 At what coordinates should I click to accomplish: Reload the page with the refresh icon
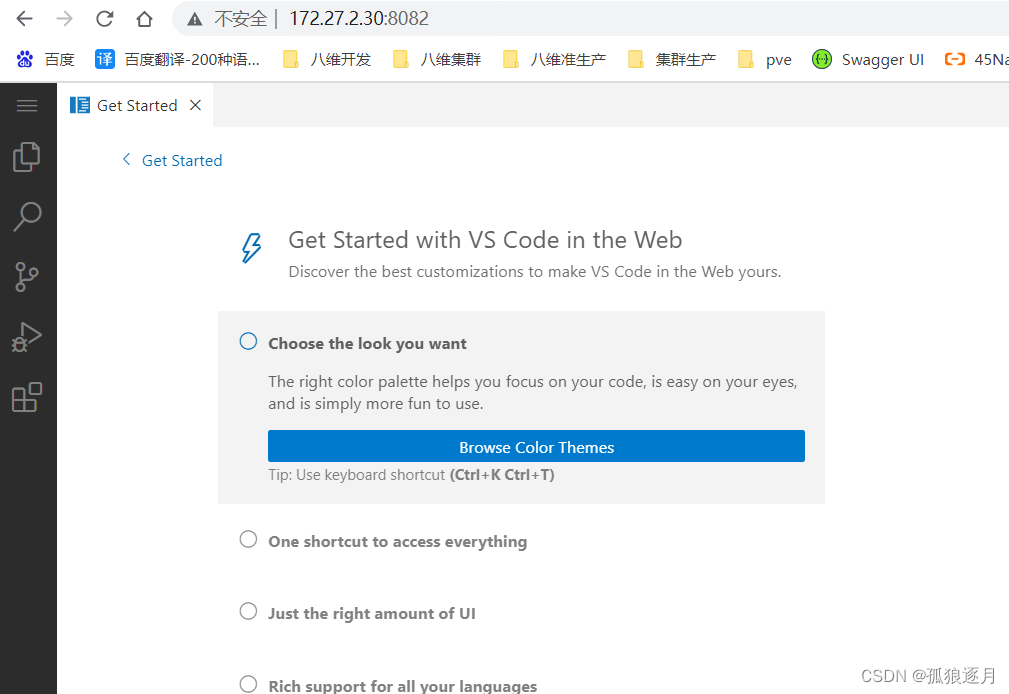point(104,18)
